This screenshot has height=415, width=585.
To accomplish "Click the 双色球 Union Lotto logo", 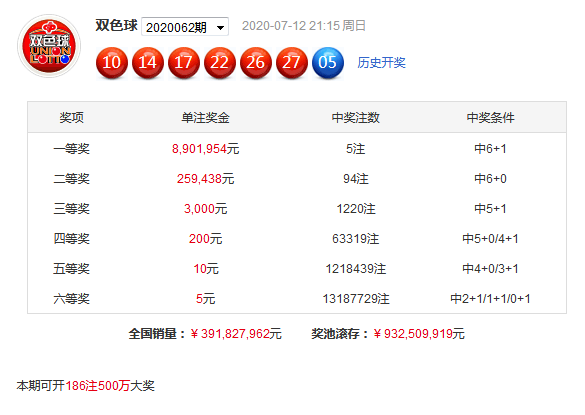I will coord(49,46).
